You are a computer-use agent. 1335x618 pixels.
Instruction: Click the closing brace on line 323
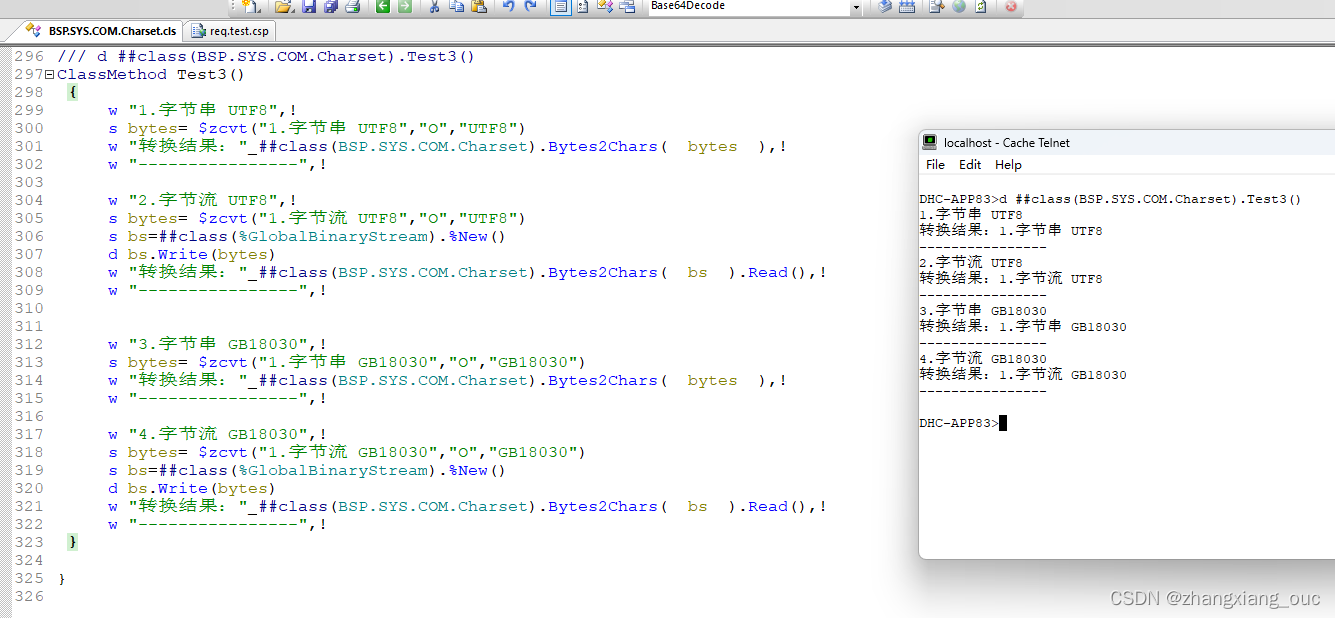(x=72, y=542)
